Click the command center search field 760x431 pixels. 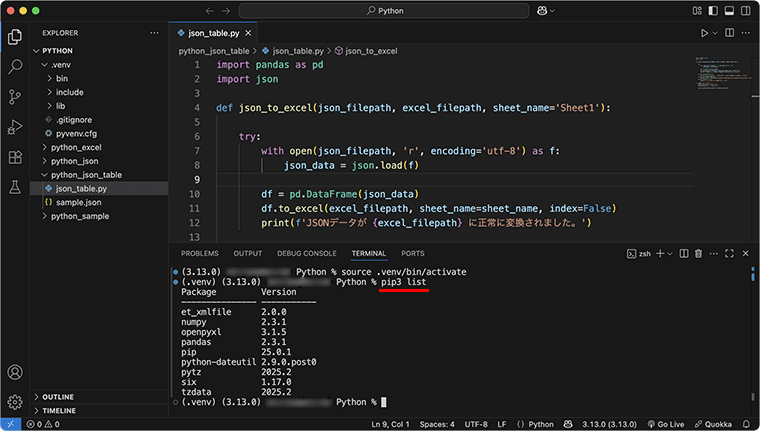pos(384,11)
